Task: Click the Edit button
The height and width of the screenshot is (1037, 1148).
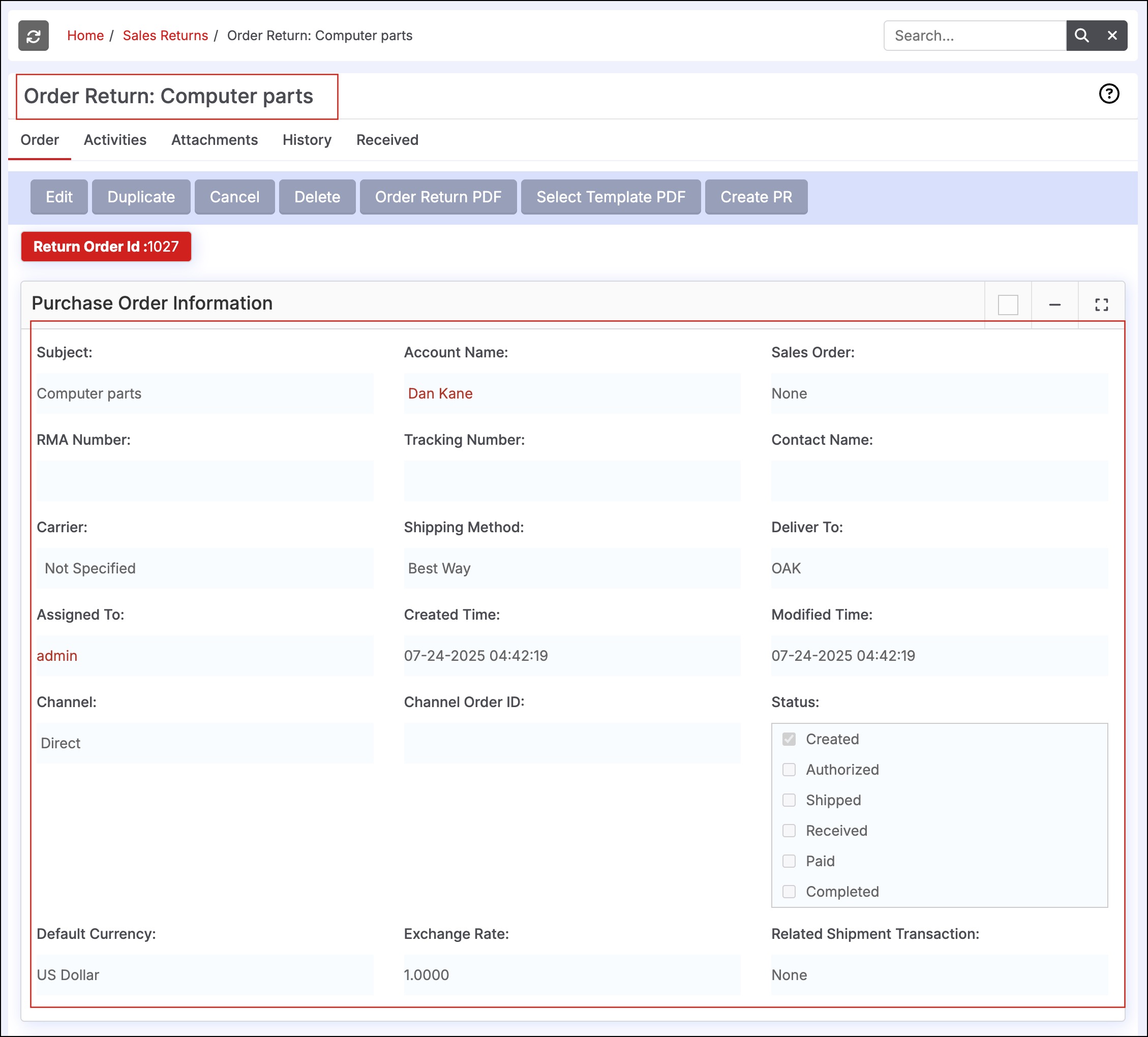Action: 59,197
